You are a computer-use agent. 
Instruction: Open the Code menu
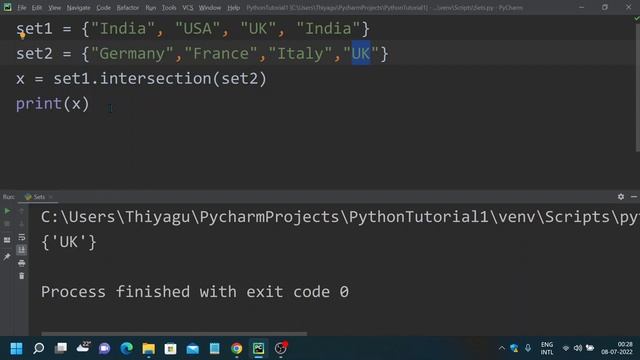pyautogui.click(x=103, y=8)
